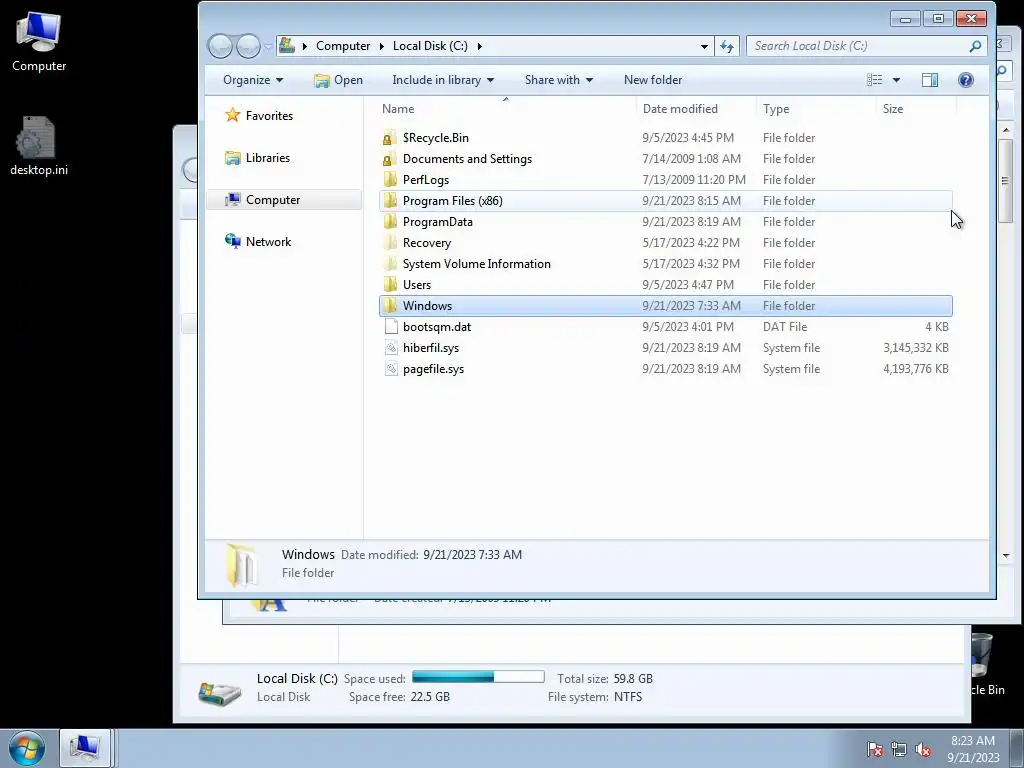
Task: Click the network tray icon
Action: [x=899, y=749]
